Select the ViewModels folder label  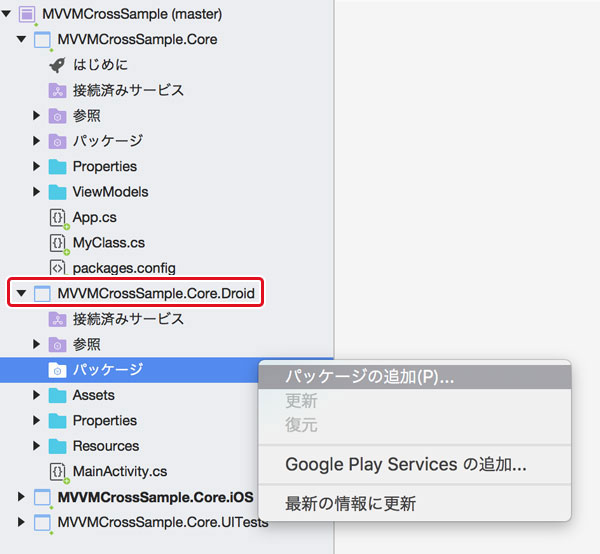(x=110, y=192)
